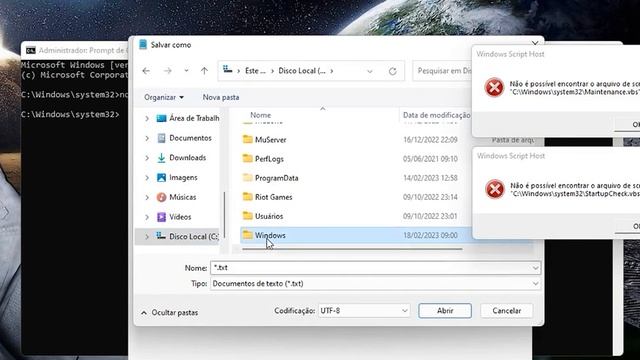Click the Vídeos icon in sidebar
The width and height of the screenshot is (640, 360).
pos(161,217)
